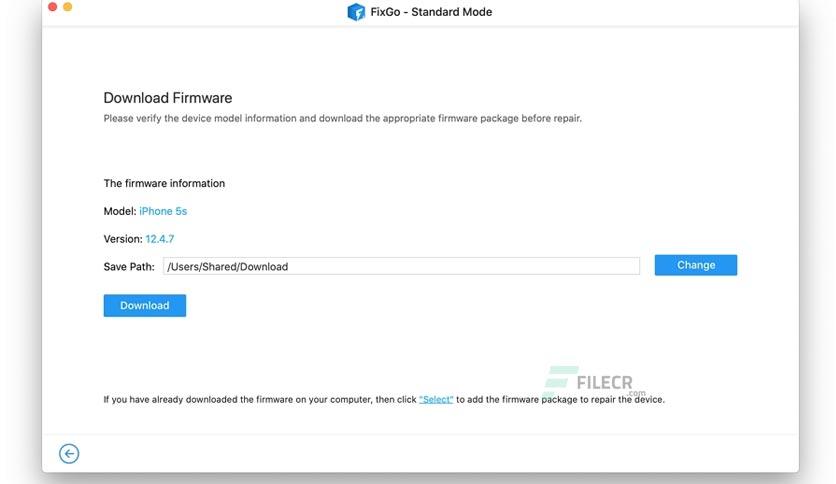
Task: Click the "Save Path:" label
Action: point(129,267)
